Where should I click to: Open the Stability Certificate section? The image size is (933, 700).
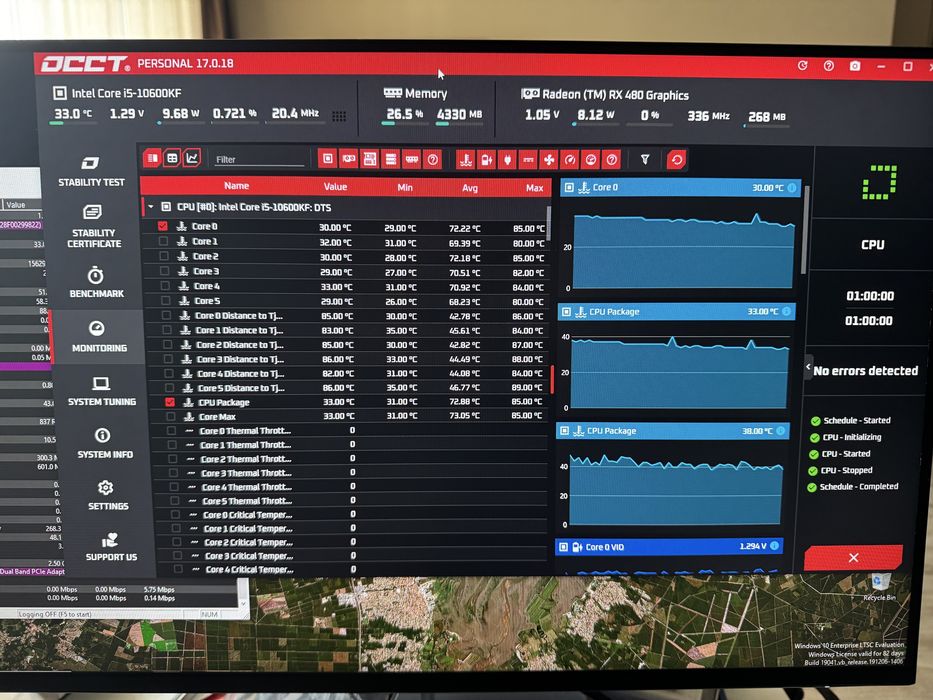pos(93,227)
